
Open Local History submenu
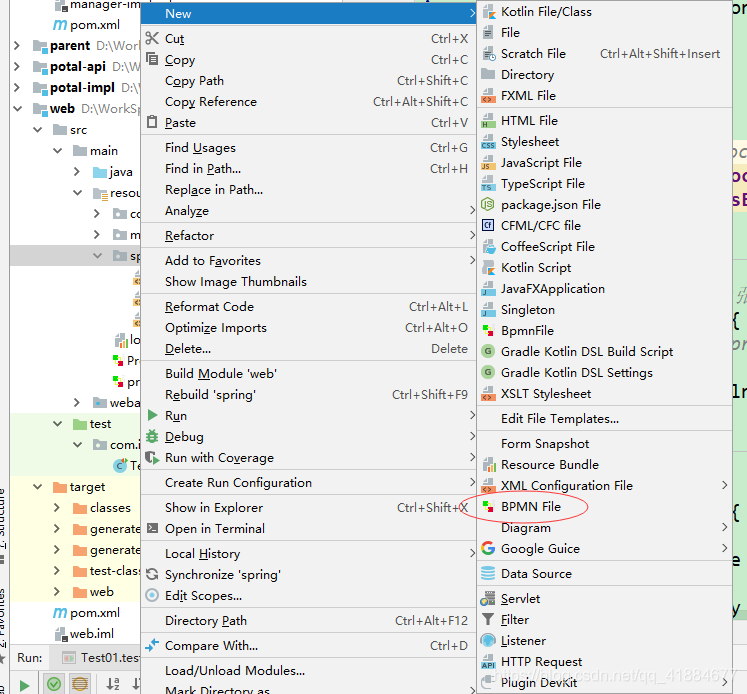[308, 553]
